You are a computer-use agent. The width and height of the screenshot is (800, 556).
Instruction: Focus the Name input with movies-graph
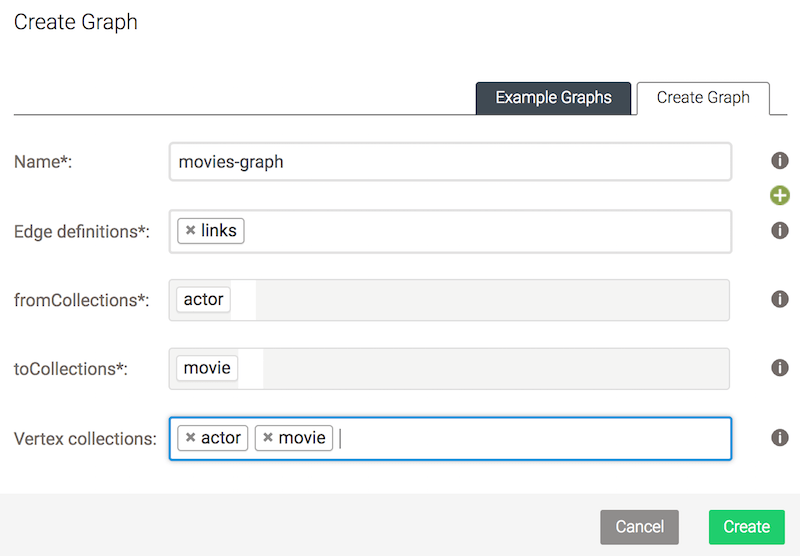(x=451, y=162)
